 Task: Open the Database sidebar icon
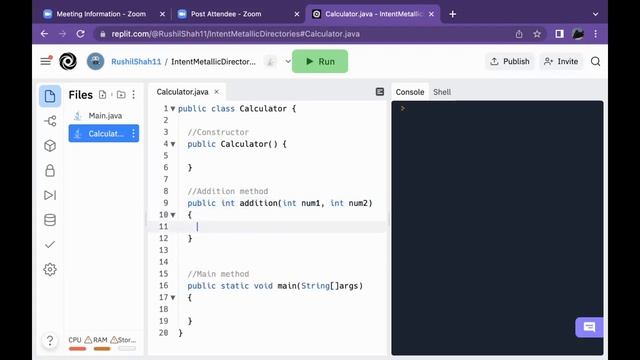coord(50,220)
